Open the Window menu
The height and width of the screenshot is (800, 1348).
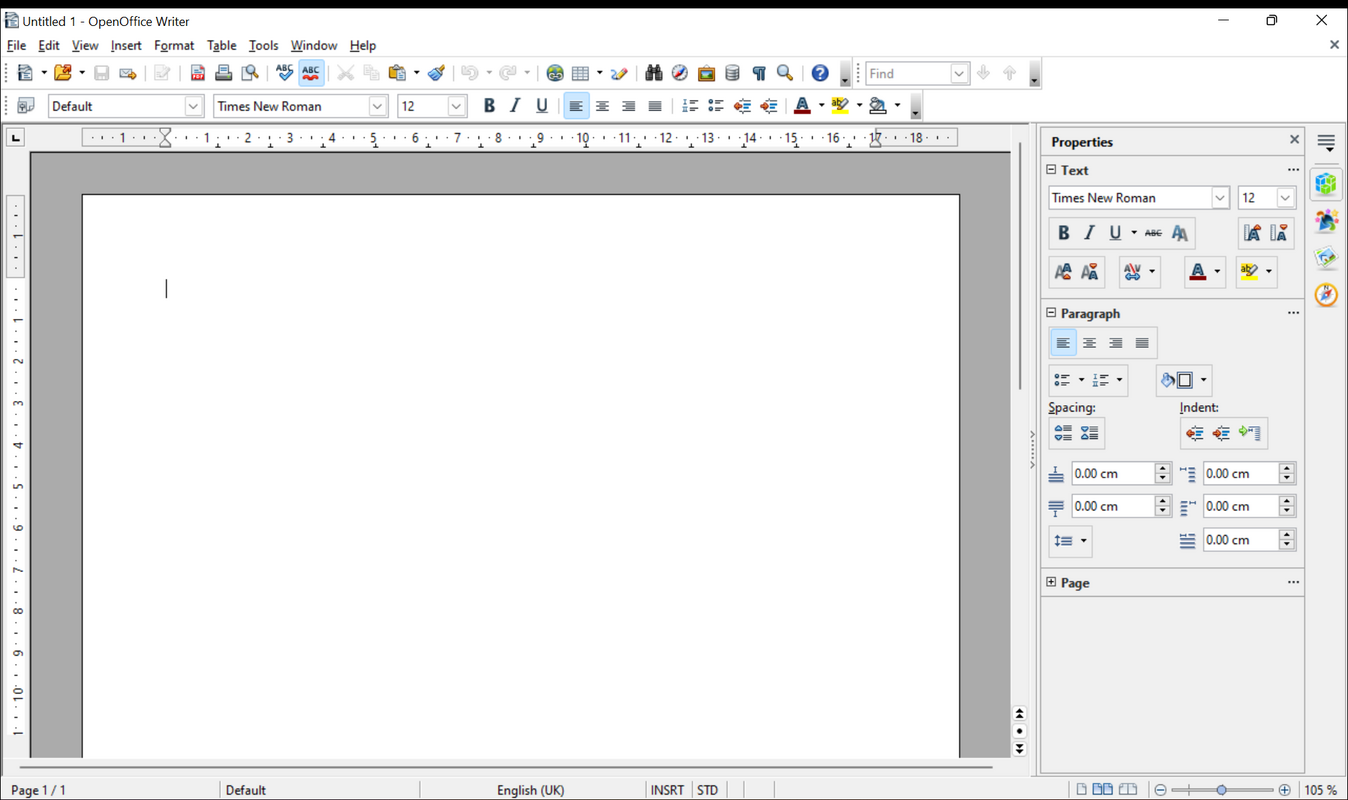pos(314,45)
